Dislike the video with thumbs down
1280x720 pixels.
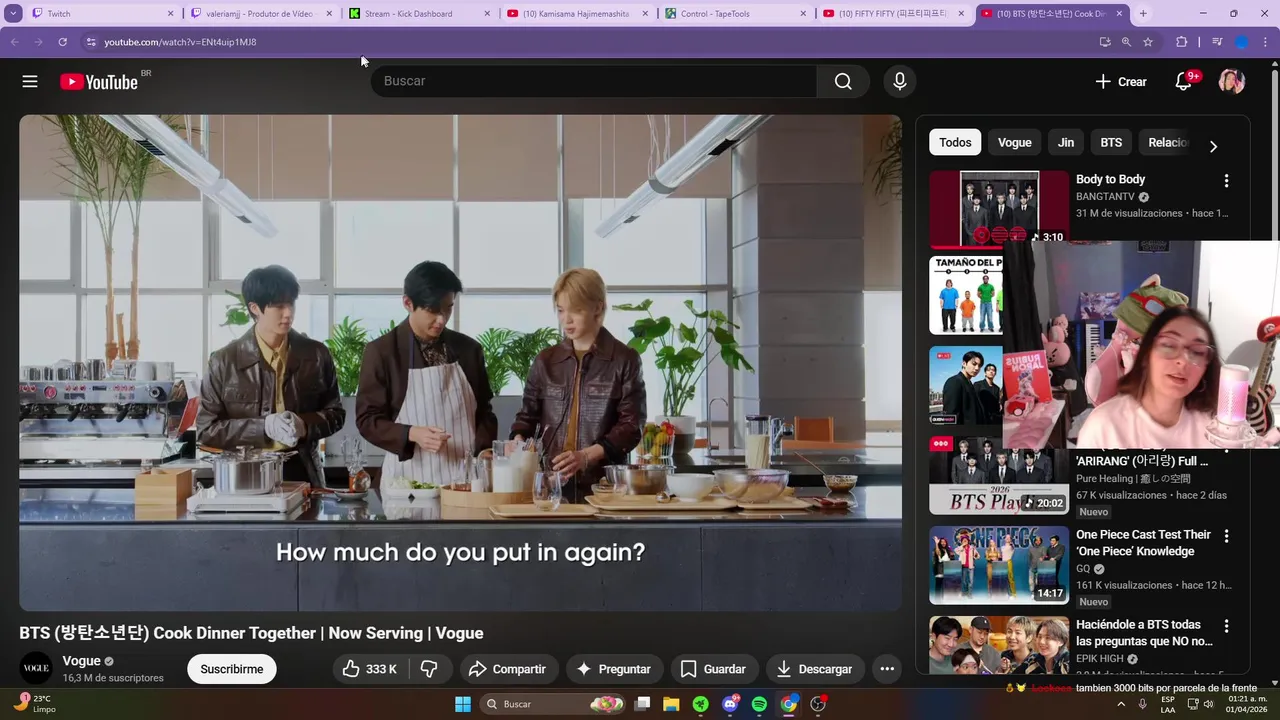pyautogui.click(x=429, y=669)
